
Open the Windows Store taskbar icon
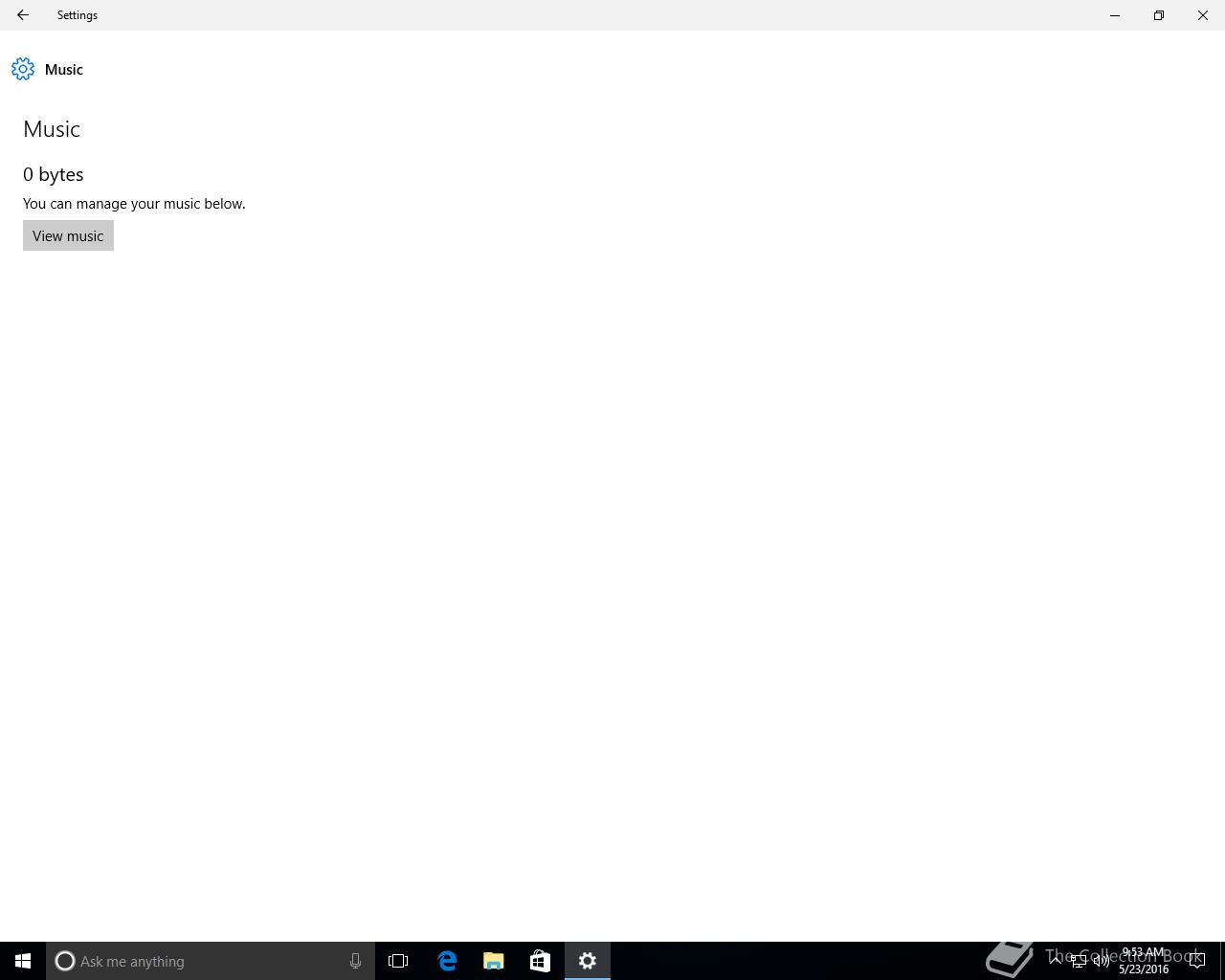[540, 961]
